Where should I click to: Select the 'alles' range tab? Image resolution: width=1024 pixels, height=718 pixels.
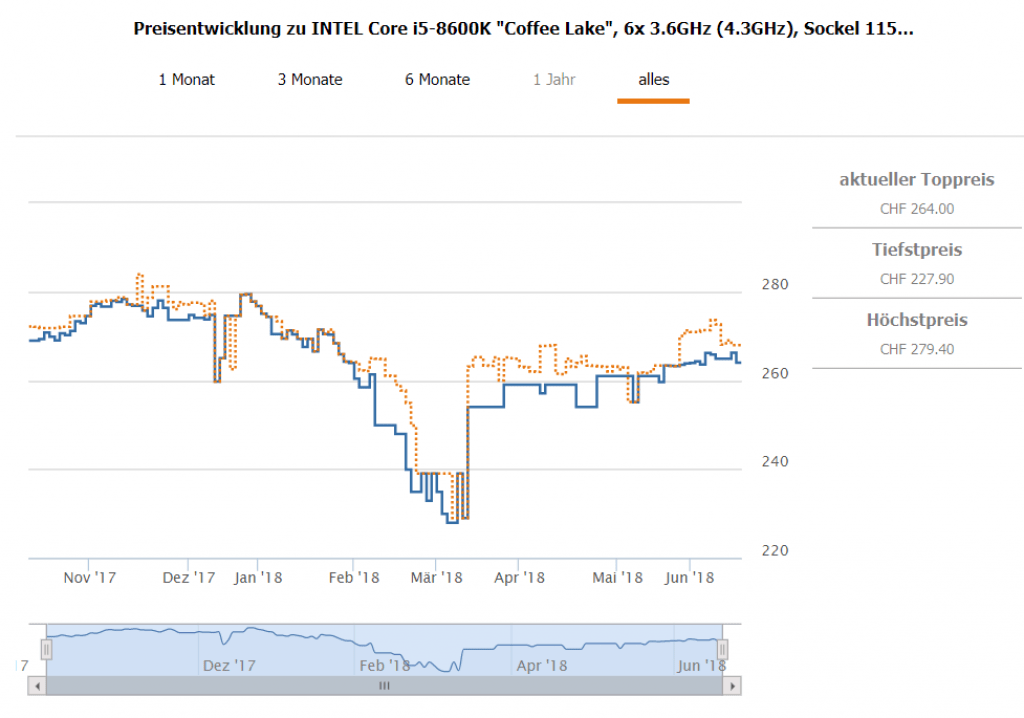click(654, 80)
